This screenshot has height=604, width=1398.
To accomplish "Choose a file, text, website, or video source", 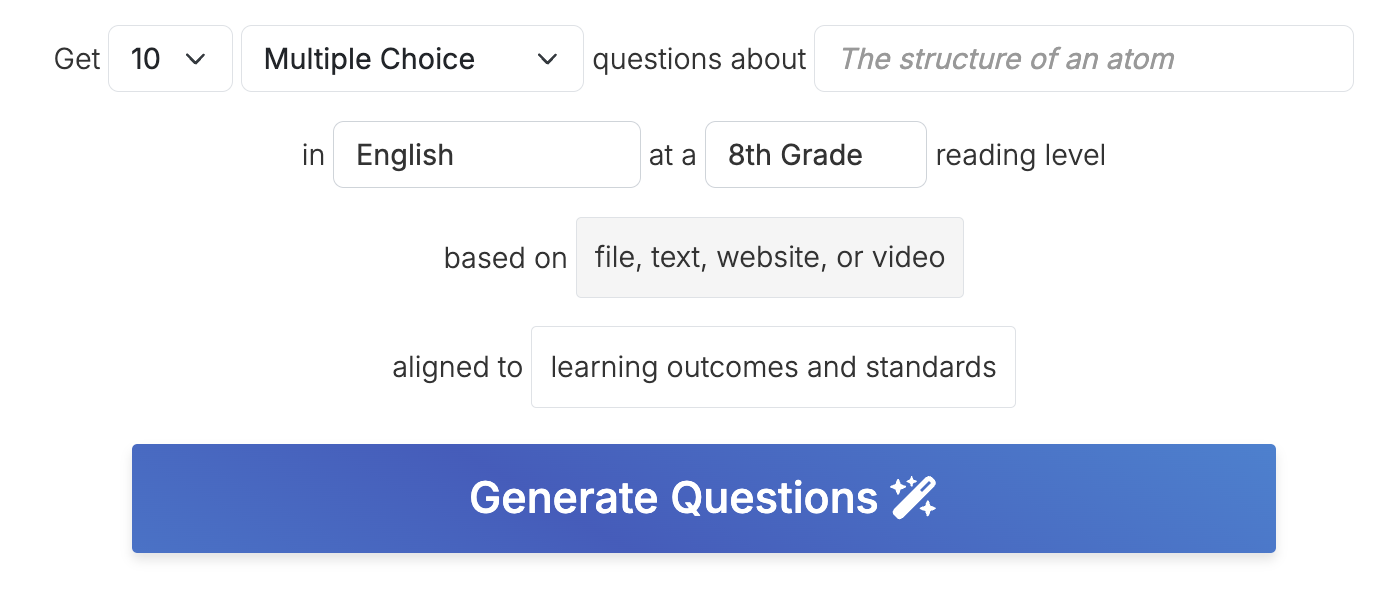I will pos(769,258).
